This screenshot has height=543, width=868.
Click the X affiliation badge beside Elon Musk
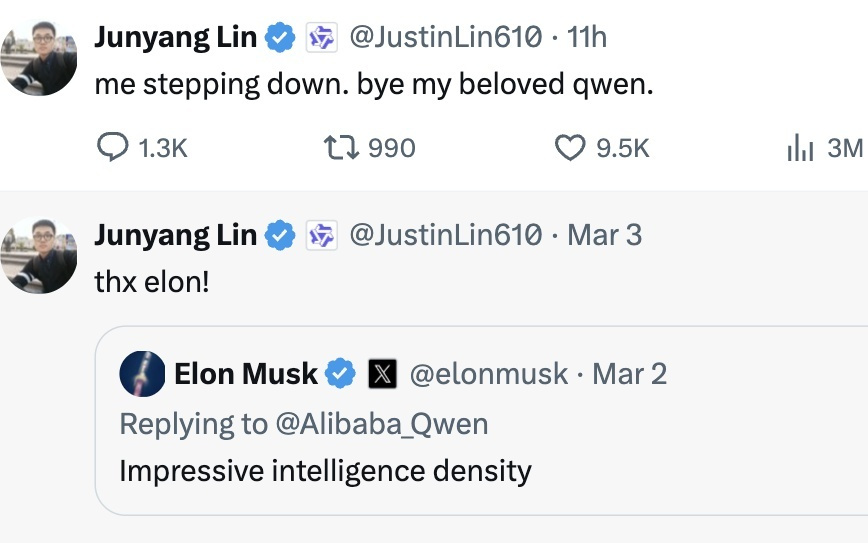[x=381, y=375]
